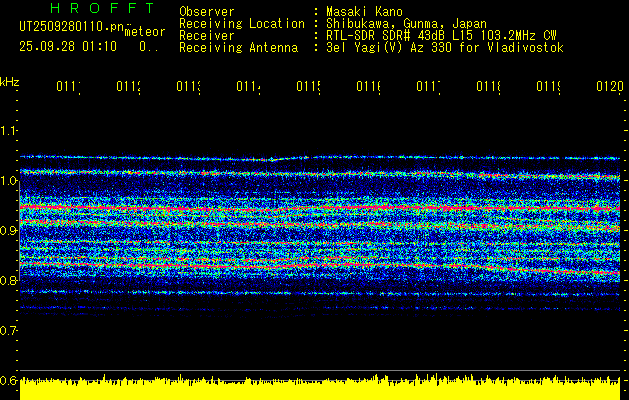Screen dimensions: 629x400
Task: Select the 3el Yagi(V) Az 330 antenna text
Action: [445, 48]
